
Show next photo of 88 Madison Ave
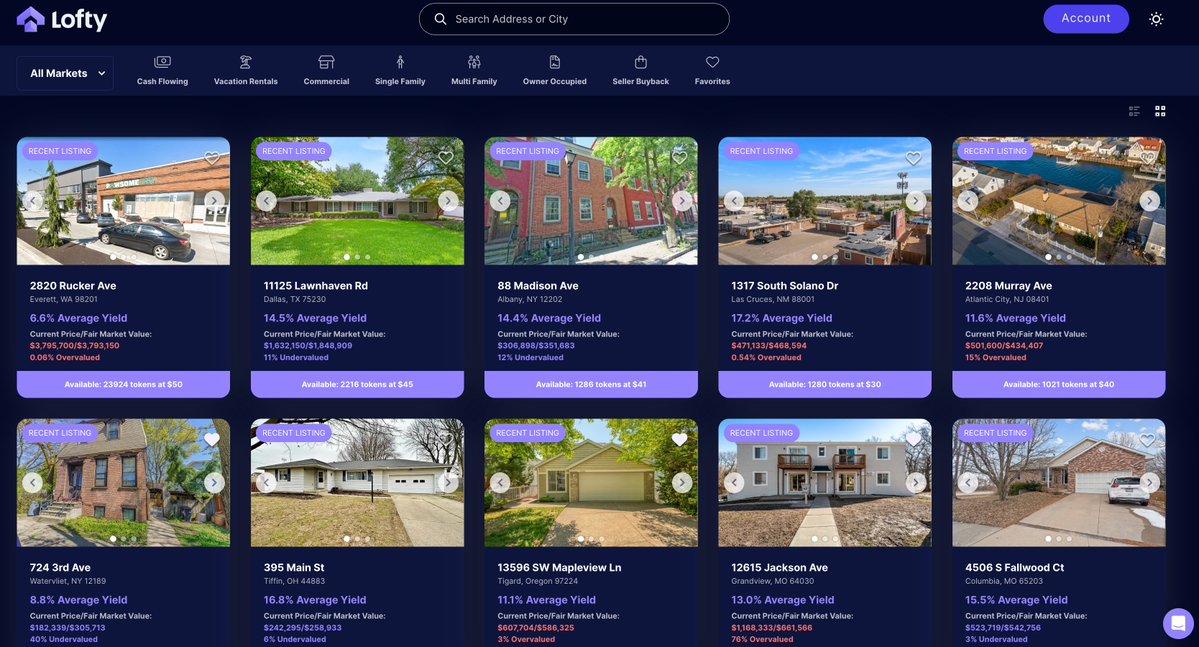click(x=682, y=200)
